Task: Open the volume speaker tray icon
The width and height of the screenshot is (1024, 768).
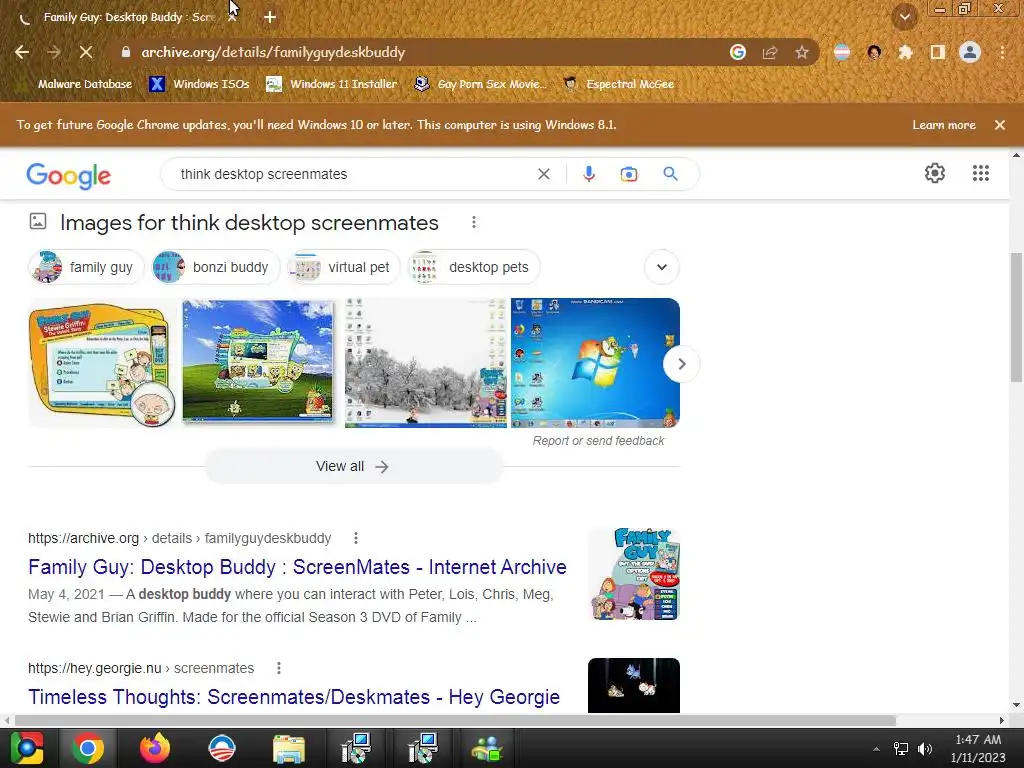Action: pos(924,749)
